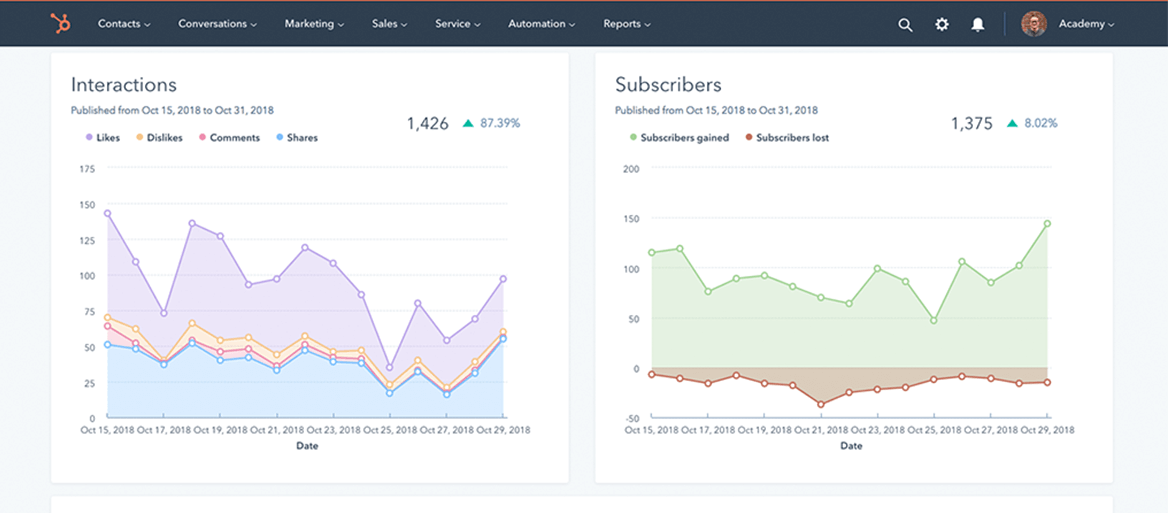Viewport: 1168px width, 513px height.
Task: Open search with the magnifier icon
Action: pos(905,25)
